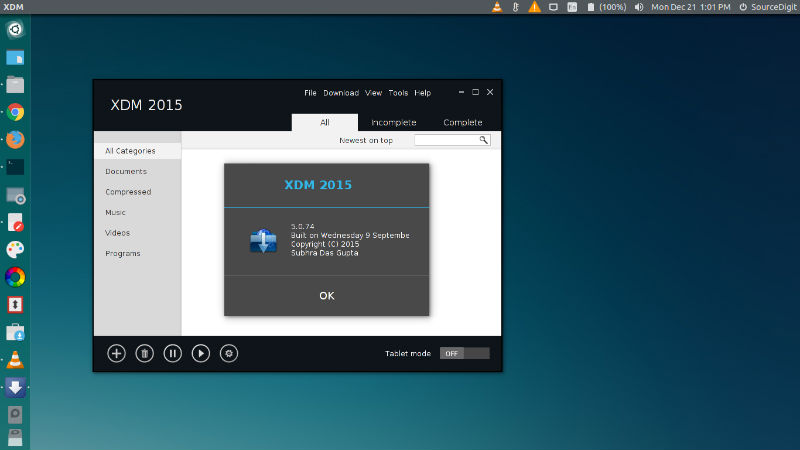Click the delete download trash icon
The width and height of the screenshot is (800, 450).
tap(144, 353)
